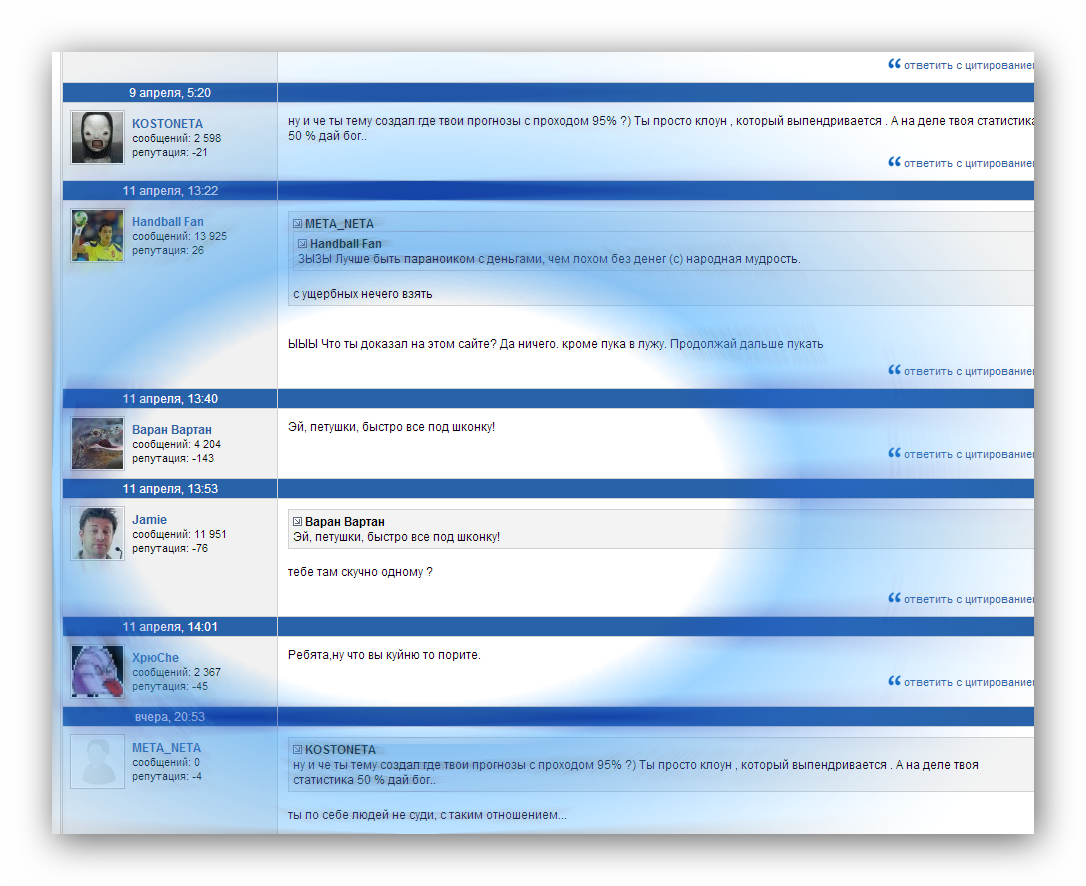Click Jamie's 'репутация: -76' text

tap(170, 549)
